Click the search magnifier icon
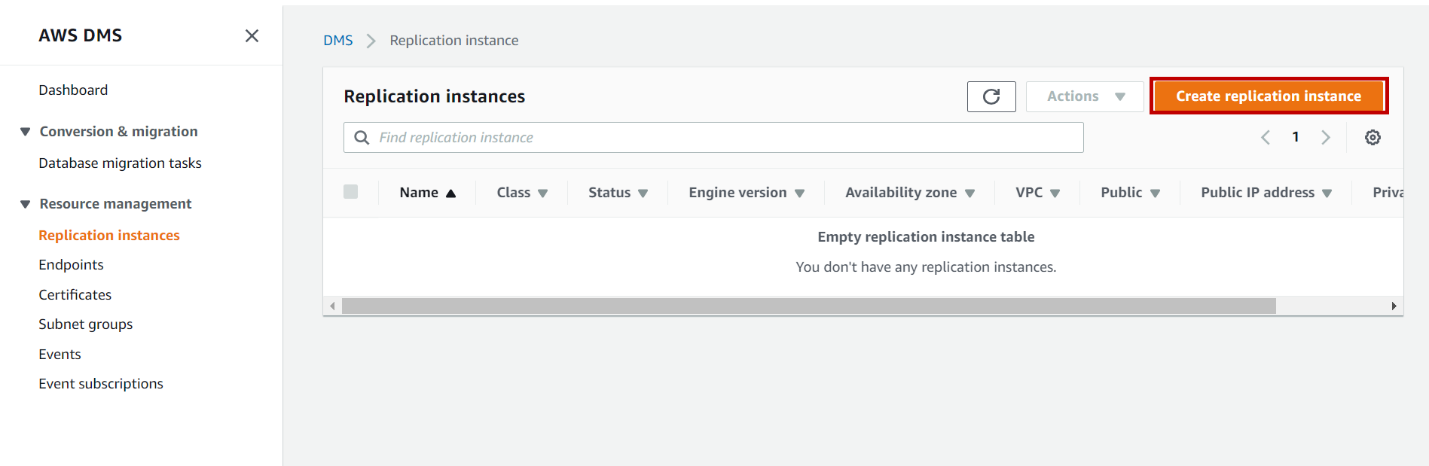 (362, 138)
